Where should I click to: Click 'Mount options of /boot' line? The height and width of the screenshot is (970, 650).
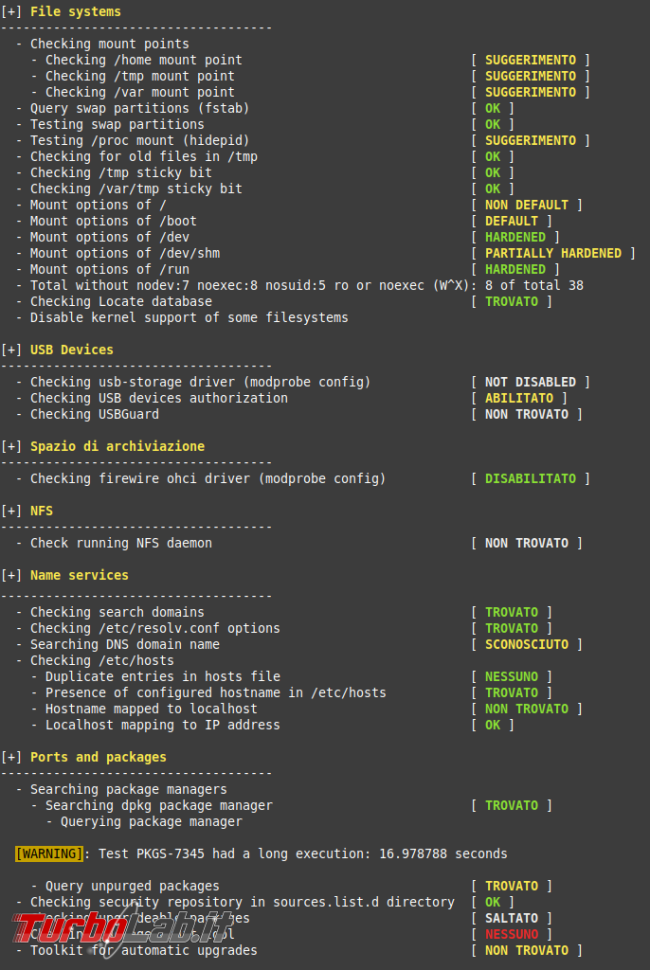point(113,221)
